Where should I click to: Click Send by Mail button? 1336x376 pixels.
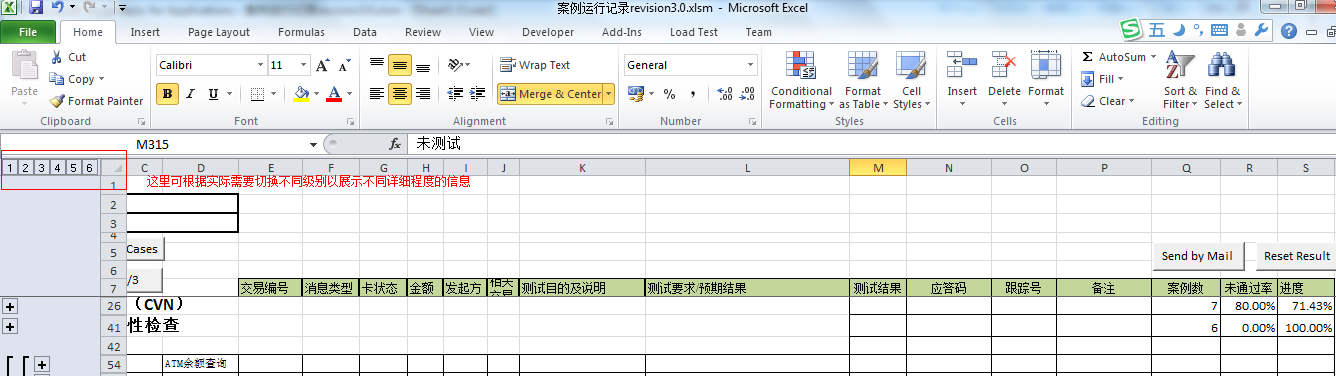coord(1197,256)
